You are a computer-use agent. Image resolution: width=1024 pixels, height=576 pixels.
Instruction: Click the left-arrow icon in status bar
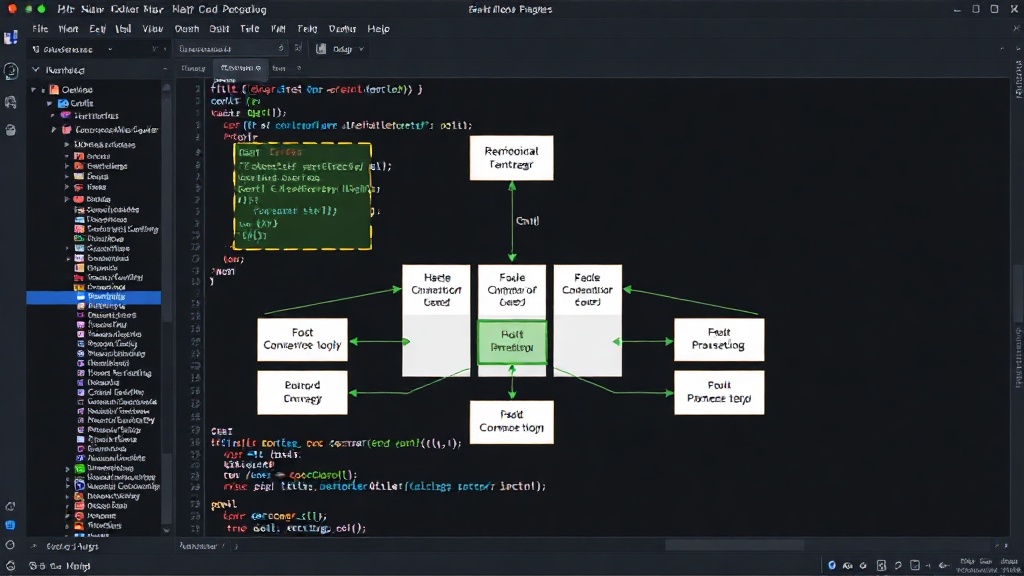(x=944, y=566)
